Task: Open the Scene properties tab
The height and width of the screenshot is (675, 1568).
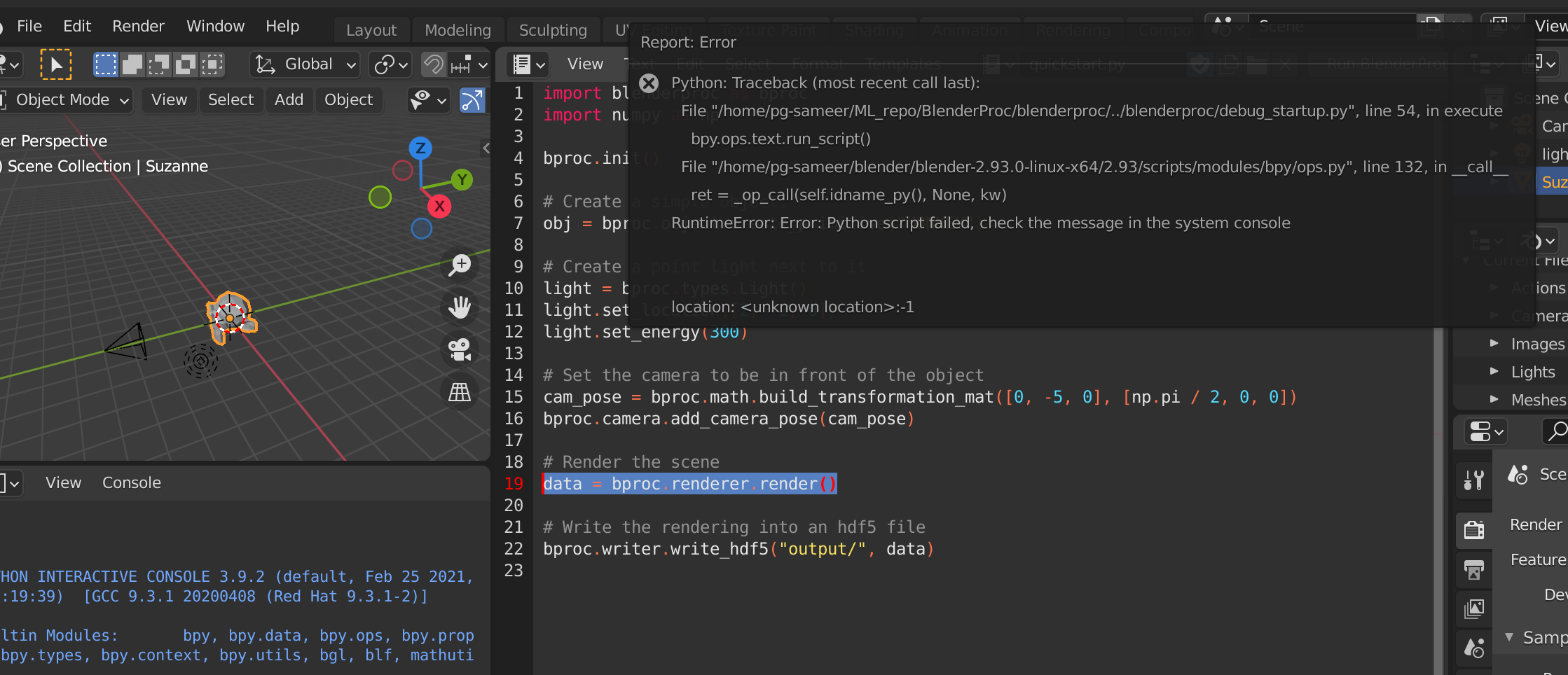Action: click(1473, 648)
